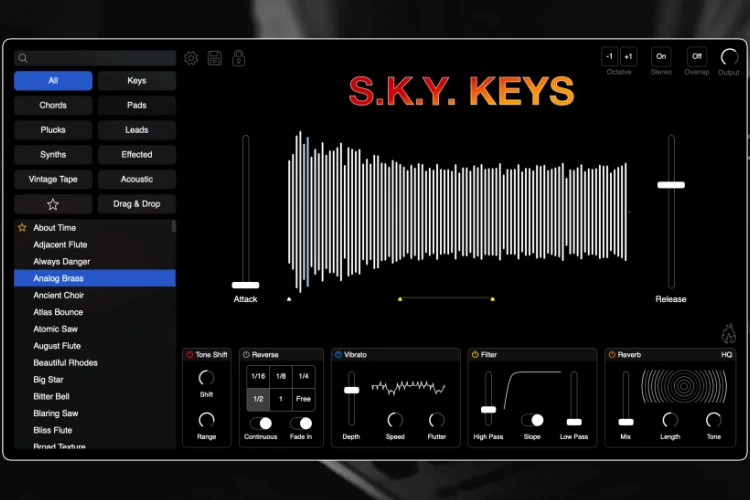Click the Reverb Tone knob
750x500 pixels.
[714, 420]
